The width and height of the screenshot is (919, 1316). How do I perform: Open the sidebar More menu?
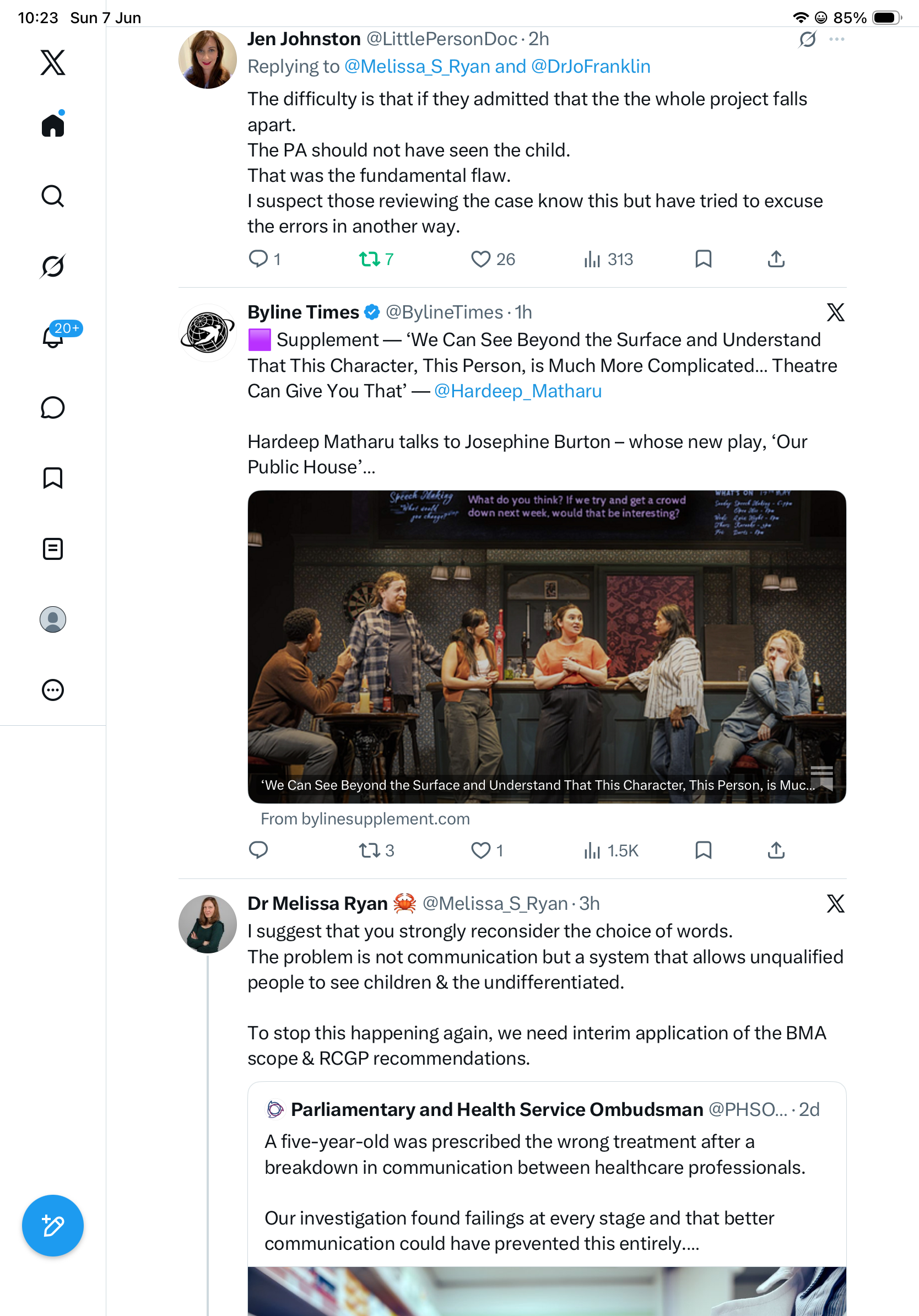pos(53,689)
